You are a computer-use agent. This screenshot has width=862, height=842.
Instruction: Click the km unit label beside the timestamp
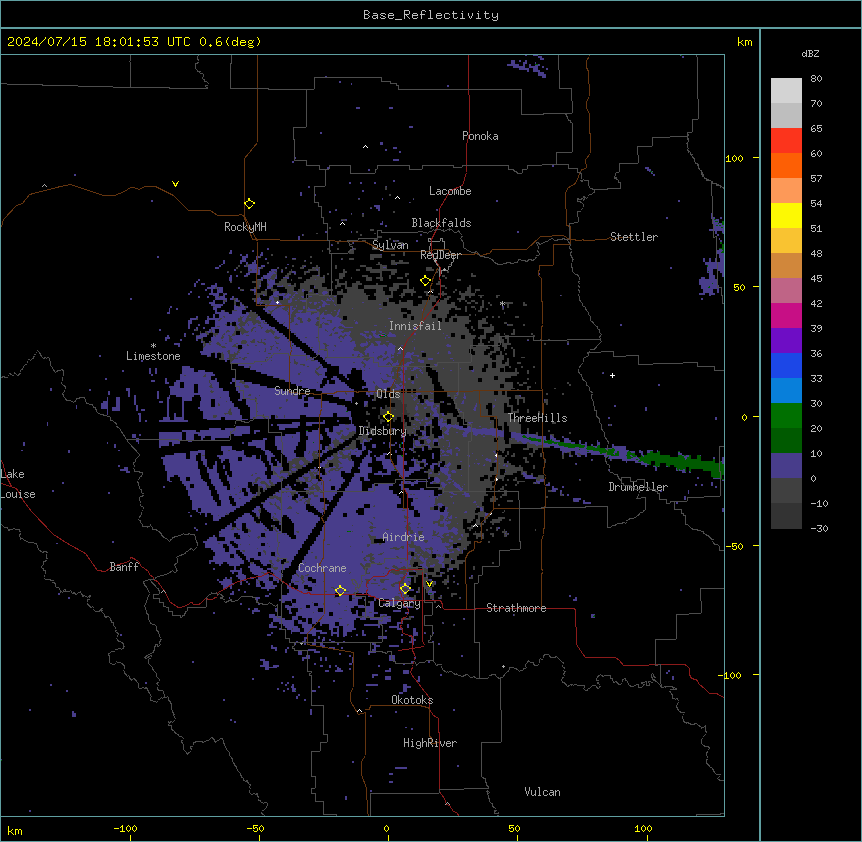pyautogui.click(x=744, y=42)
